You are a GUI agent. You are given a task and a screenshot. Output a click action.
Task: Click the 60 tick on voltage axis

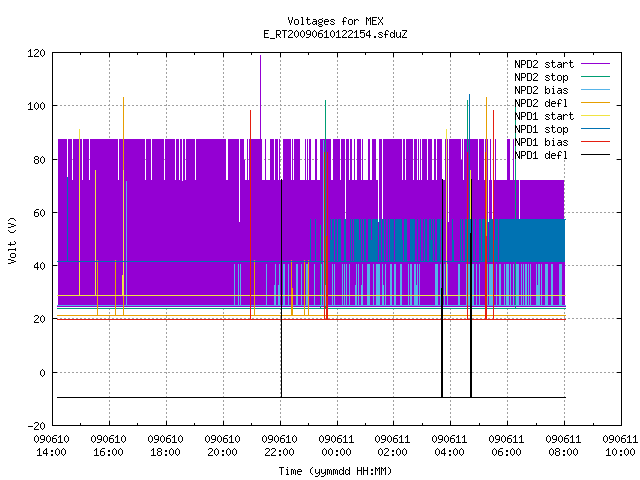point(39,213)
